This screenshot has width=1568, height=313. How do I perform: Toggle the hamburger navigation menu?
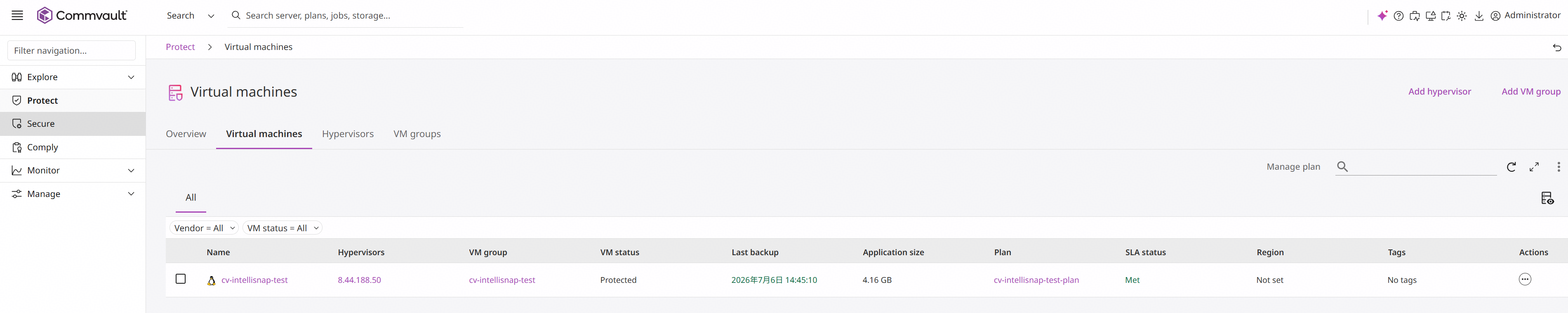click(17, 16)
